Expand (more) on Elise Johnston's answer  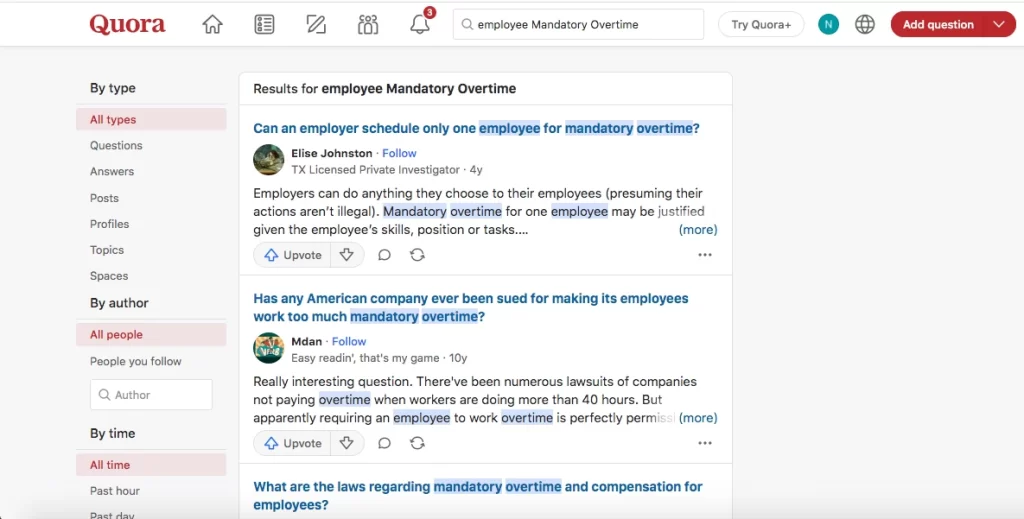point(698,230)
